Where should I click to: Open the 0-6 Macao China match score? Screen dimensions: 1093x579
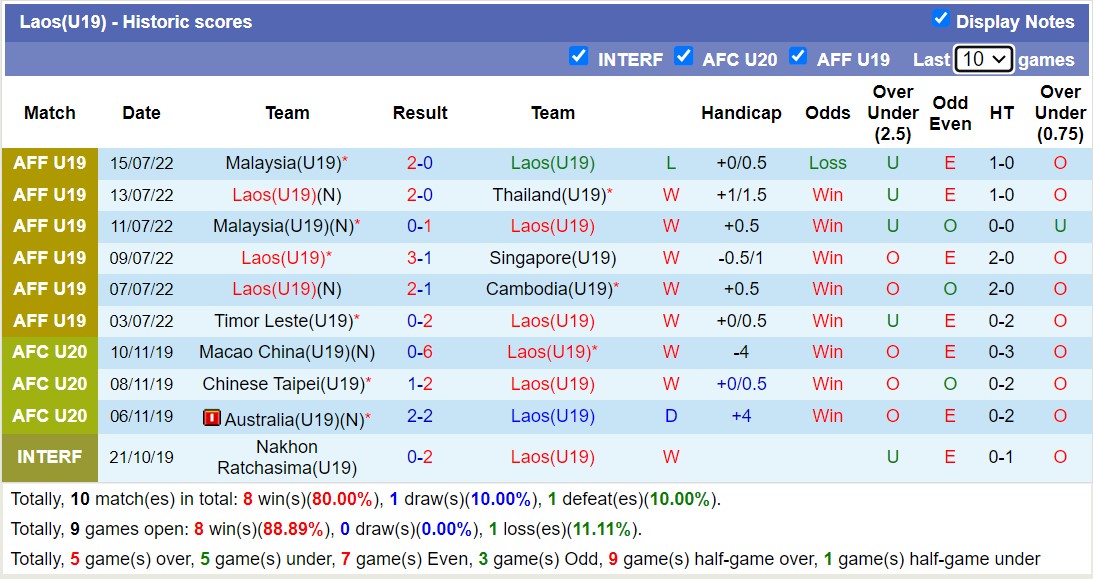point(419,352)
